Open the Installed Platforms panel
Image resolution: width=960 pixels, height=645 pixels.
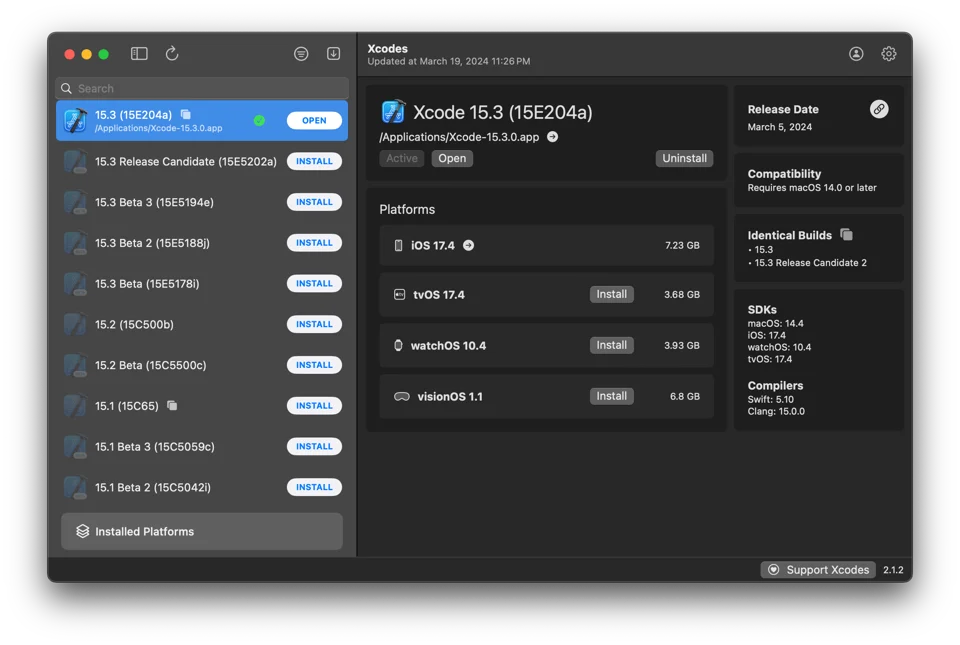tap(202, 531)
